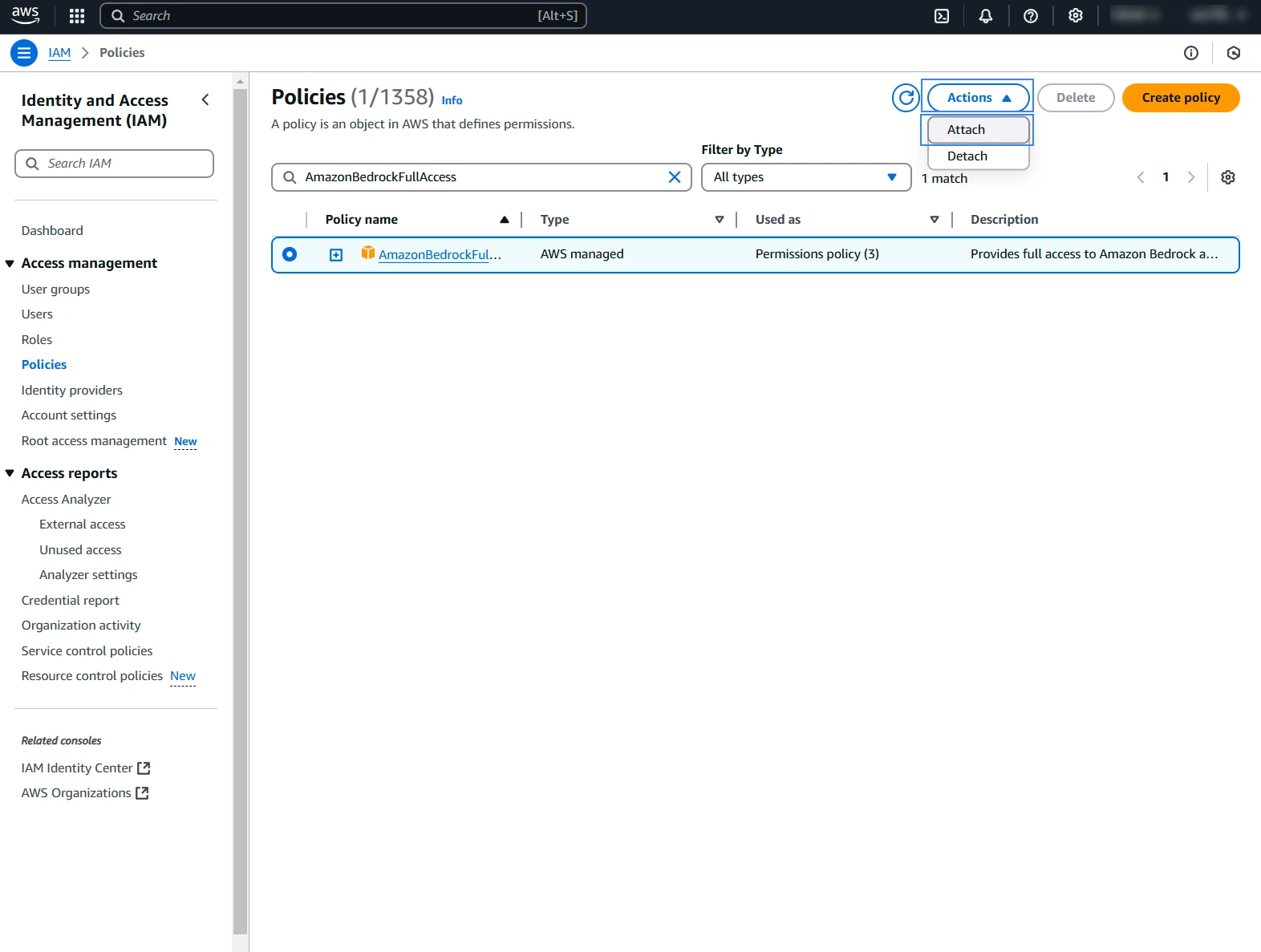
Task: Launch CloudShell from top bar
Action: click(942, 16)
